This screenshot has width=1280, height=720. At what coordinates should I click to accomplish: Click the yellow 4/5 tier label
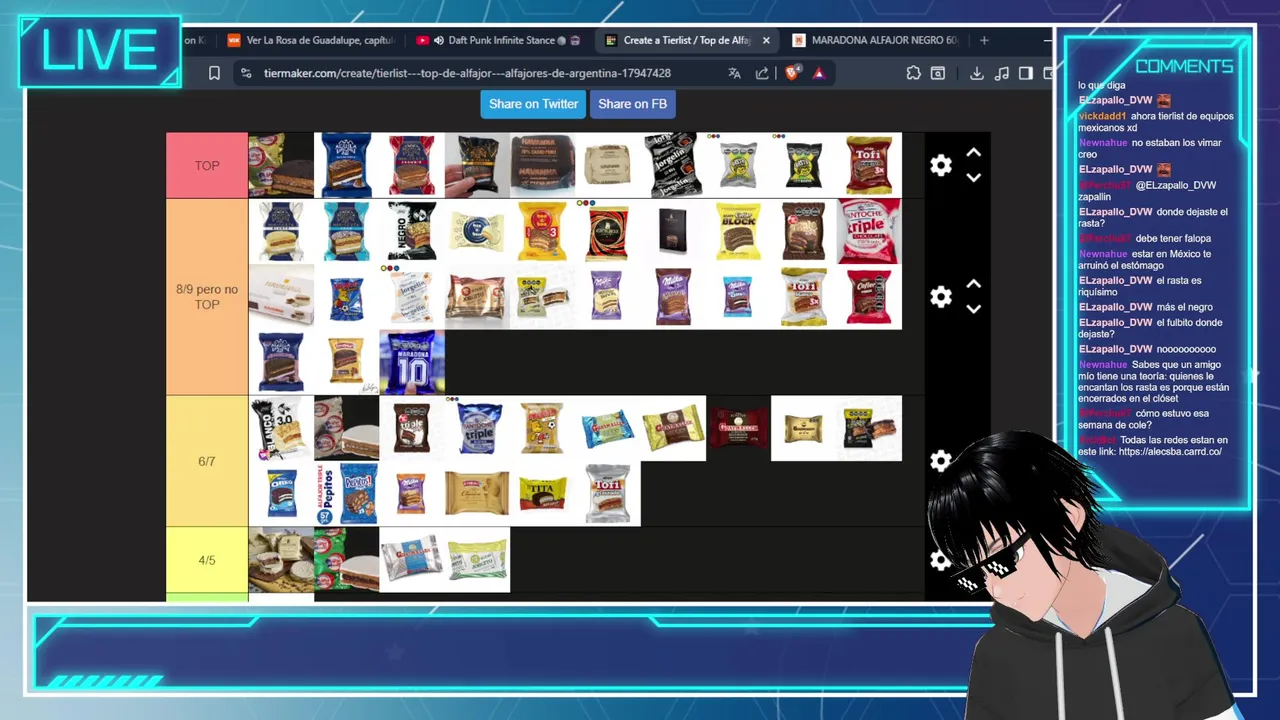click(207, 560)
